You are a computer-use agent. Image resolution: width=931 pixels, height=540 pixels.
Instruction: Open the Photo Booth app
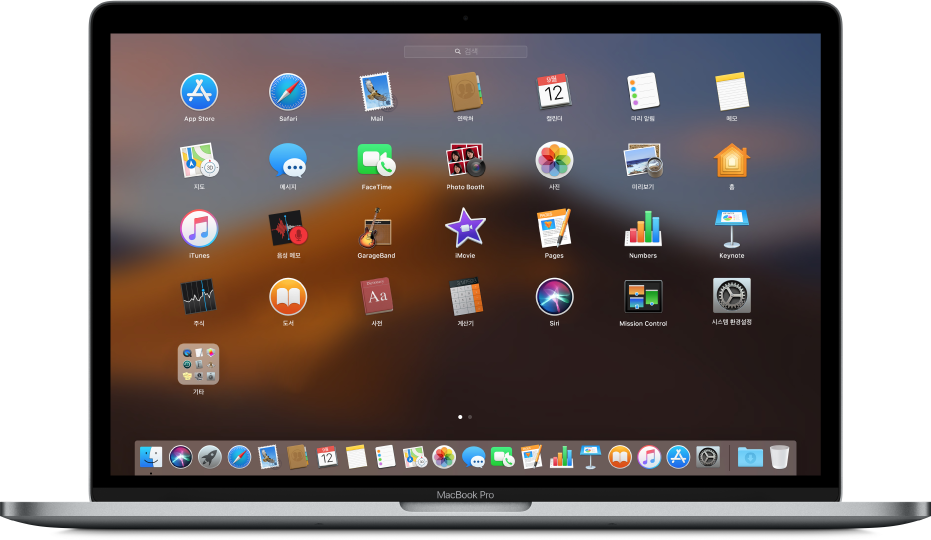(465, 160)
